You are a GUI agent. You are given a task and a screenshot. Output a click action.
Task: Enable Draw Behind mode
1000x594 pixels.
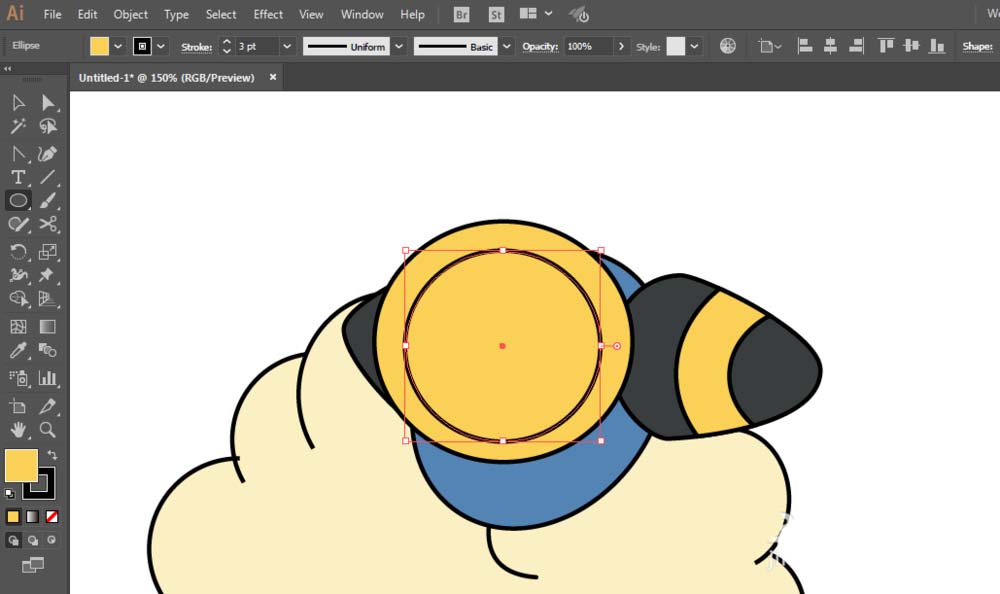click(x=33, y=540)
